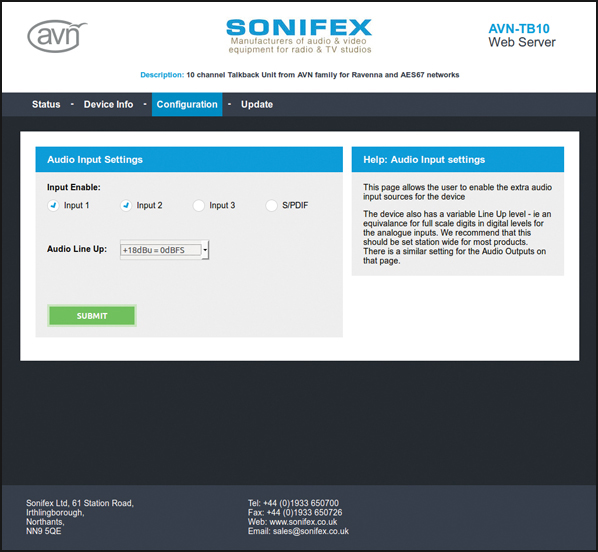Enable the Input 3 checkbox

pos(199,206)
